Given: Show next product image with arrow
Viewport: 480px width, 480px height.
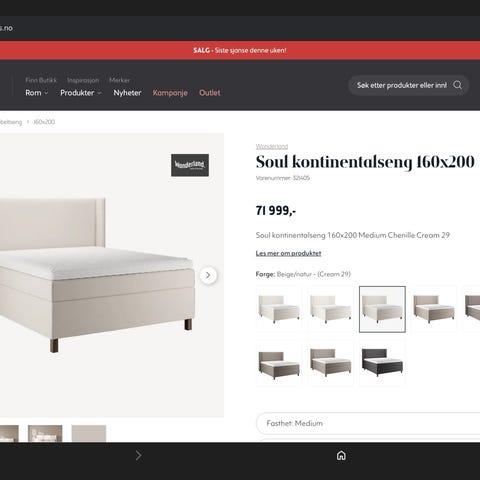Looking at the screenshot, I should [x=208, y=275].
